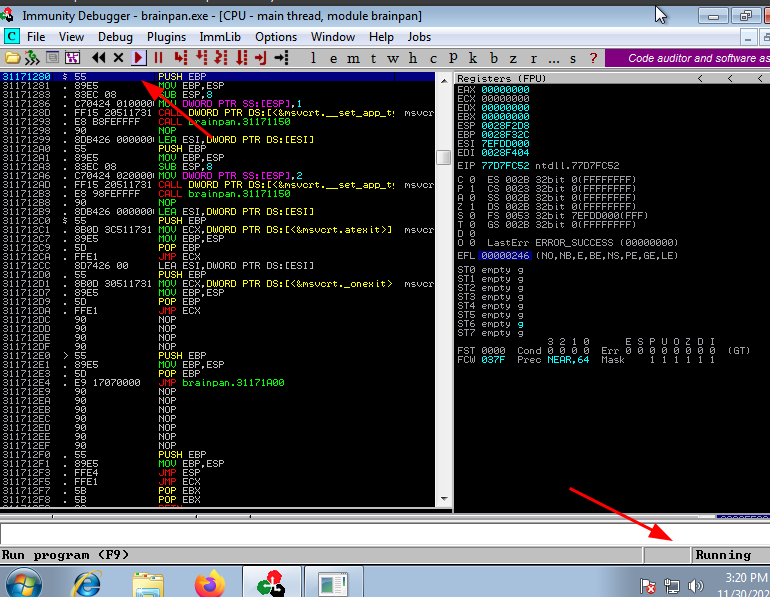Image resolution: width=770 pixels, height=597 pixels.
Task: Select disassembly row 31171280 PUSH EBP
Action: pos(218,77)
